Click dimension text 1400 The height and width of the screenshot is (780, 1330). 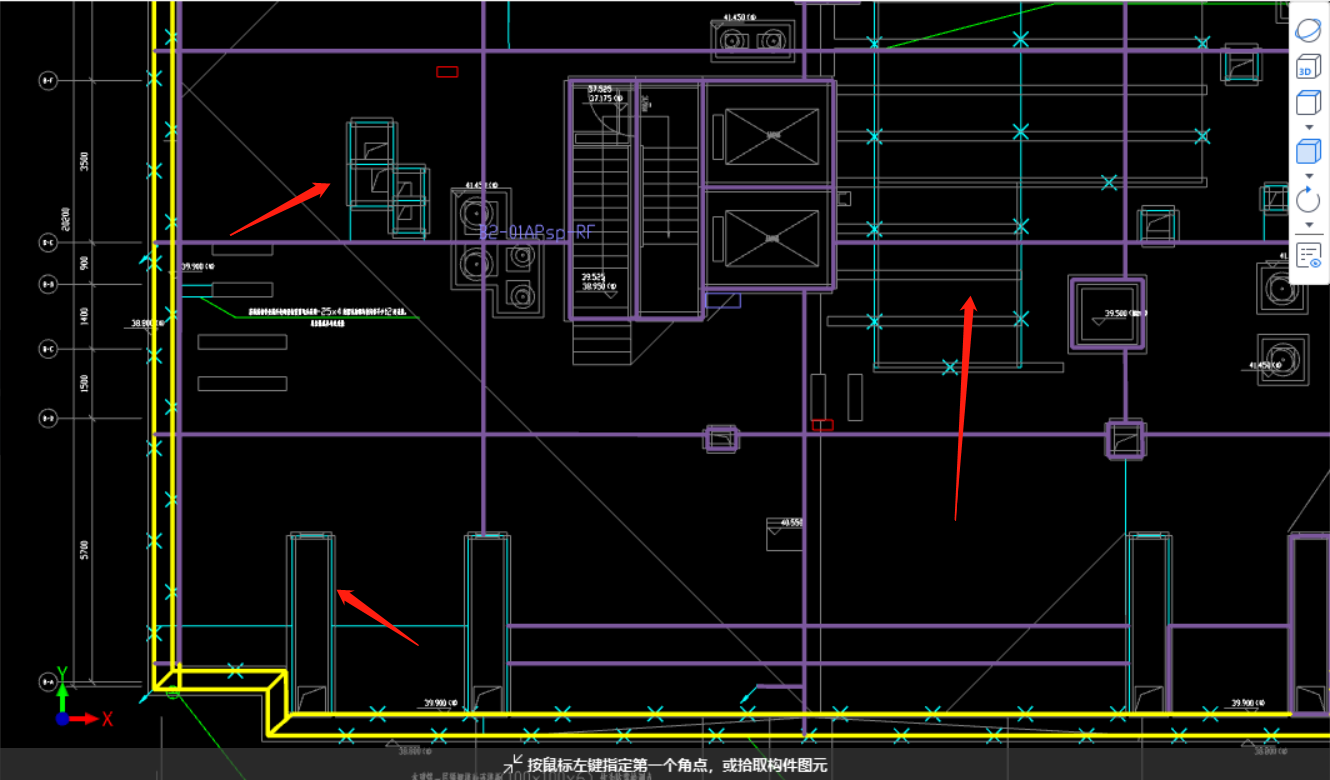(x=85, y=316)
